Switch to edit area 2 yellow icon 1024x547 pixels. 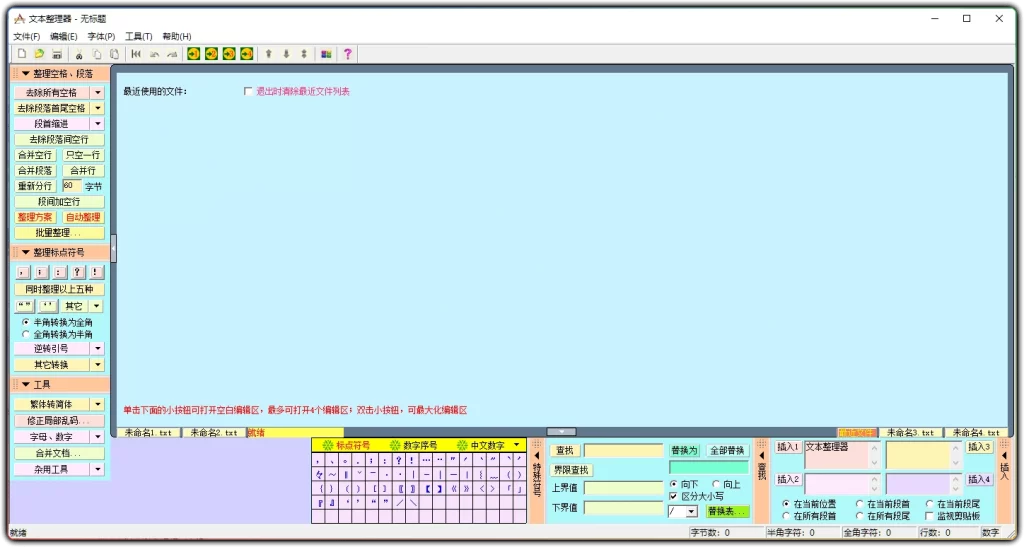coord(211,54)
